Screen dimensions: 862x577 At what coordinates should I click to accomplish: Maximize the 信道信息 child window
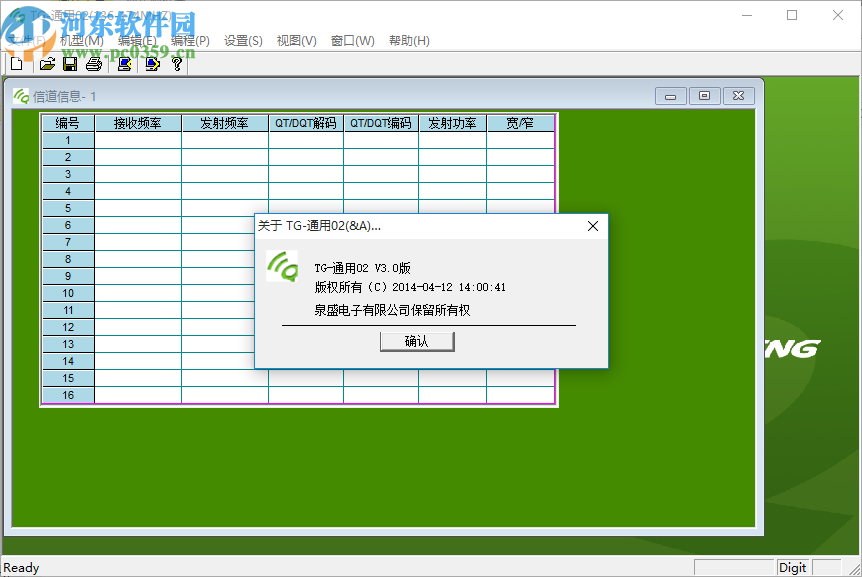click(704, 96)
